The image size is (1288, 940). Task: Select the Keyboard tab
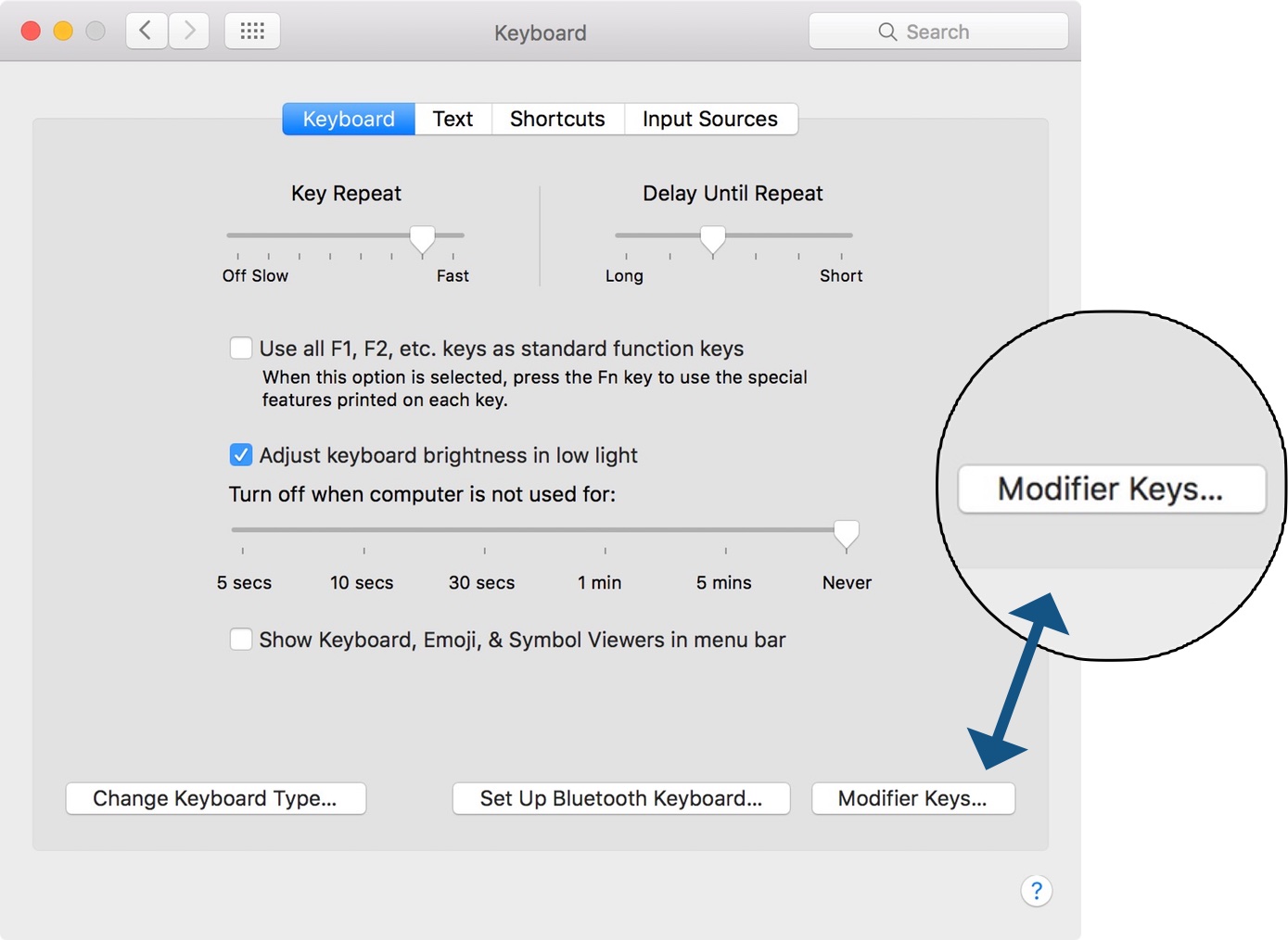tap(348, 119)
